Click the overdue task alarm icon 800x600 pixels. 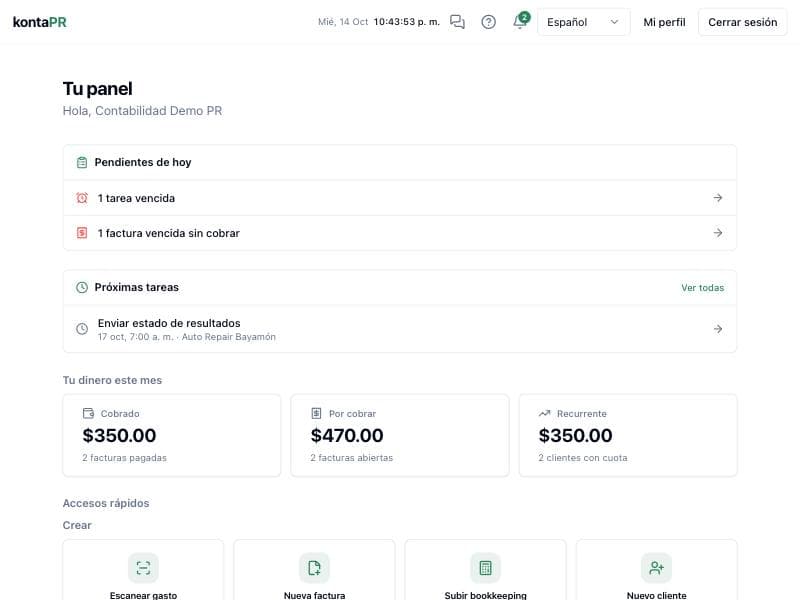82,198
